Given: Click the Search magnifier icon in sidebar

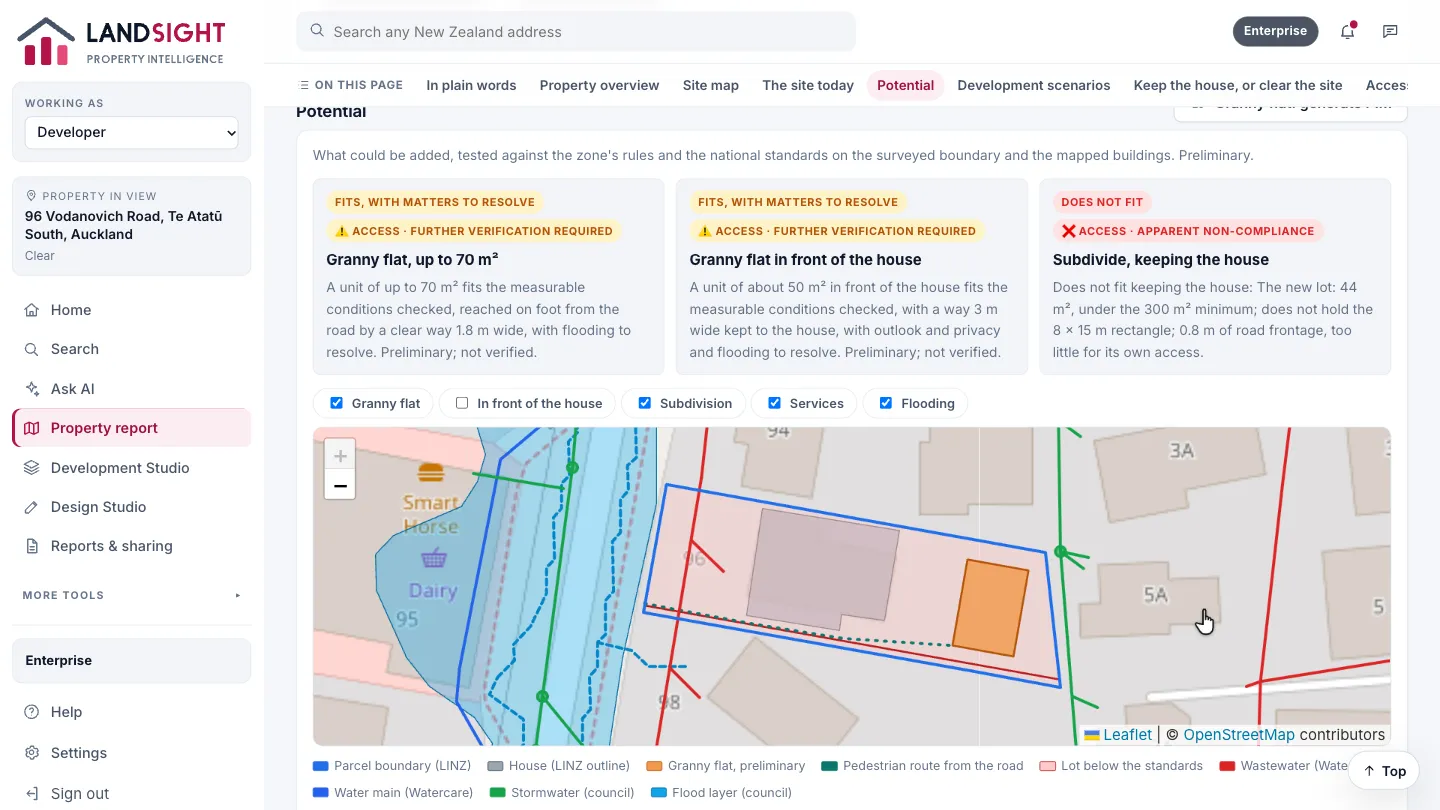Looking at the screenshot, I should 32,349.
